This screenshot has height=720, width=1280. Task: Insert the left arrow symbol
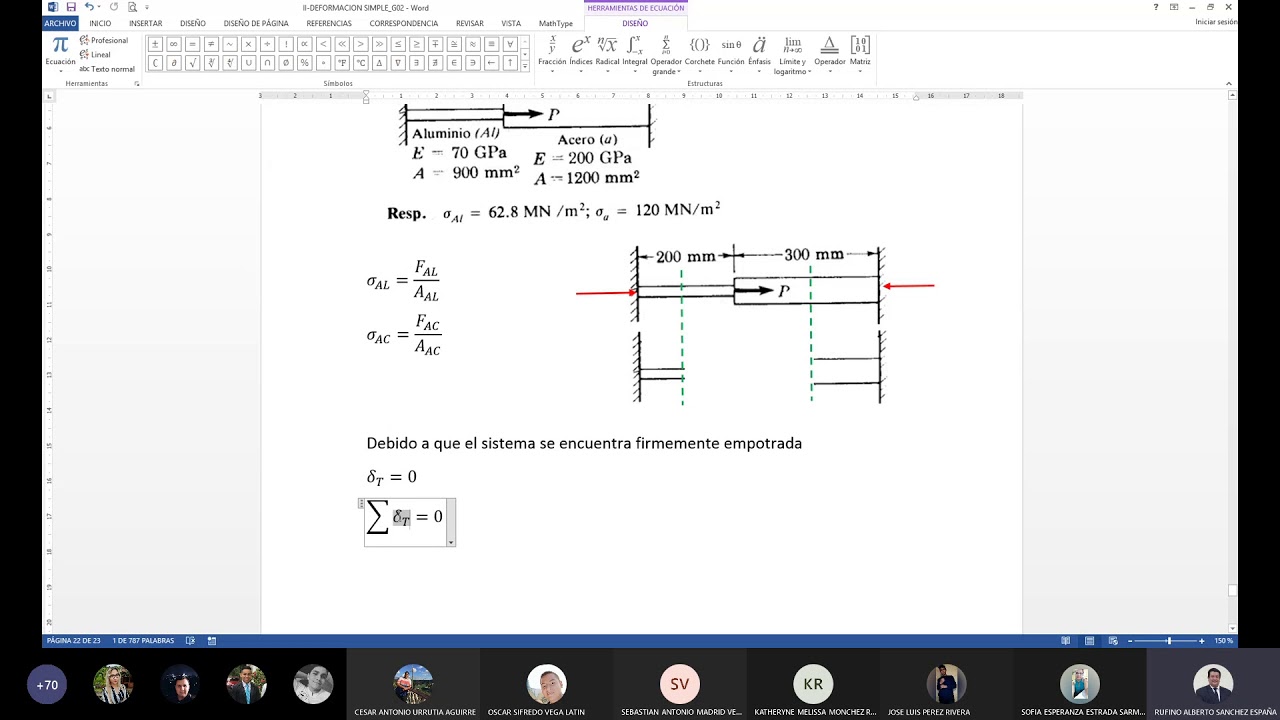coord(491,63)
